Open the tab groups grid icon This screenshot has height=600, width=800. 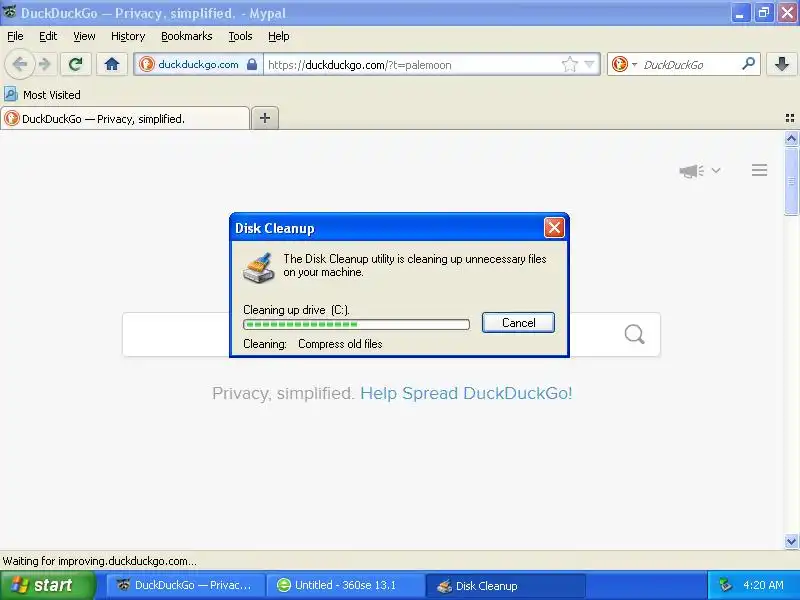[x=790, y=118]
